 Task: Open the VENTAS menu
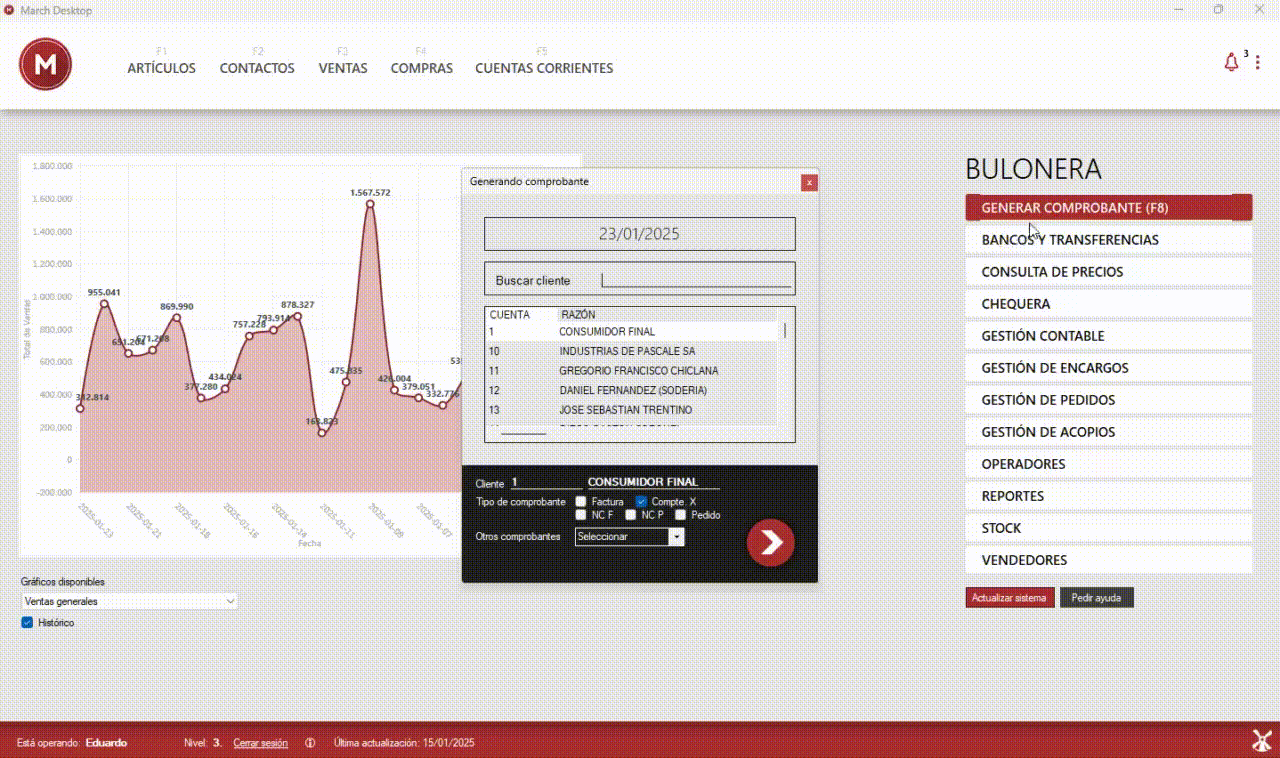coord(343,68)
